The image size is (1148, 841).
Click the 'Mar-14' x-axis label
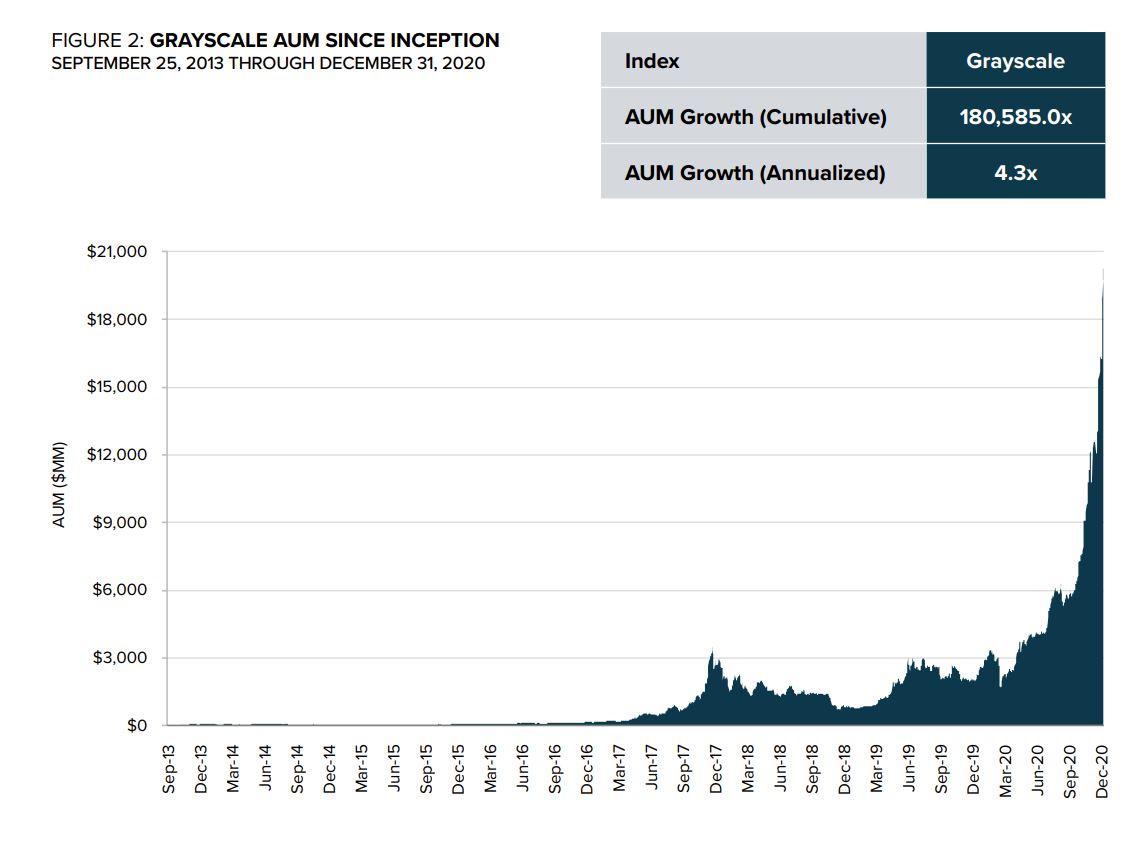tap(233, 769)
